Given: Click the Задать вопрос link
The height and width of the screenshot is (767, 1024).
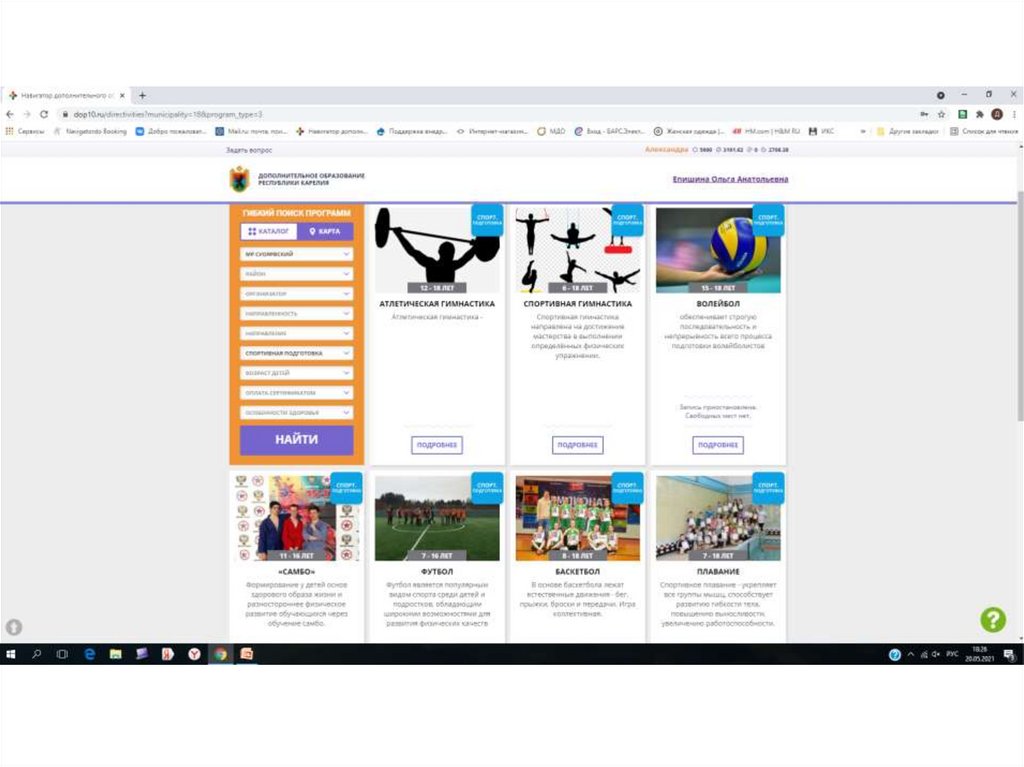Looking at the screenshot, I should [249, 150].
